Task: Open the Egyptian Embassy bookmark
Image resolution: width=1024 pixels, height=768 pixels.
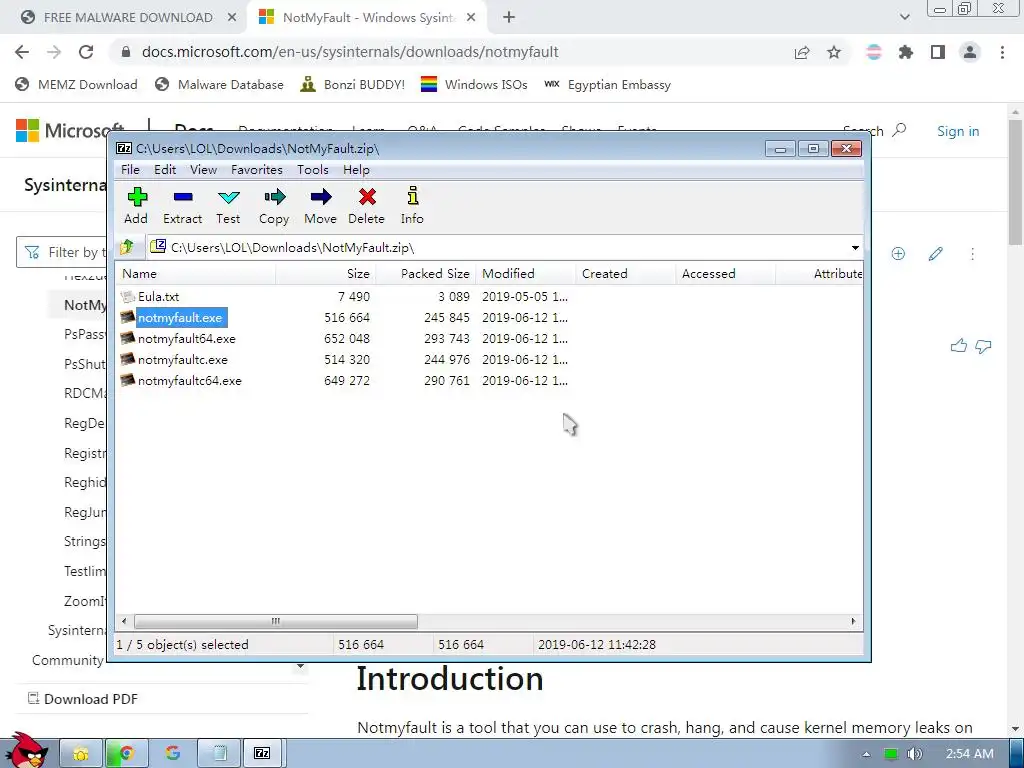Action: (x=607, y=85)
